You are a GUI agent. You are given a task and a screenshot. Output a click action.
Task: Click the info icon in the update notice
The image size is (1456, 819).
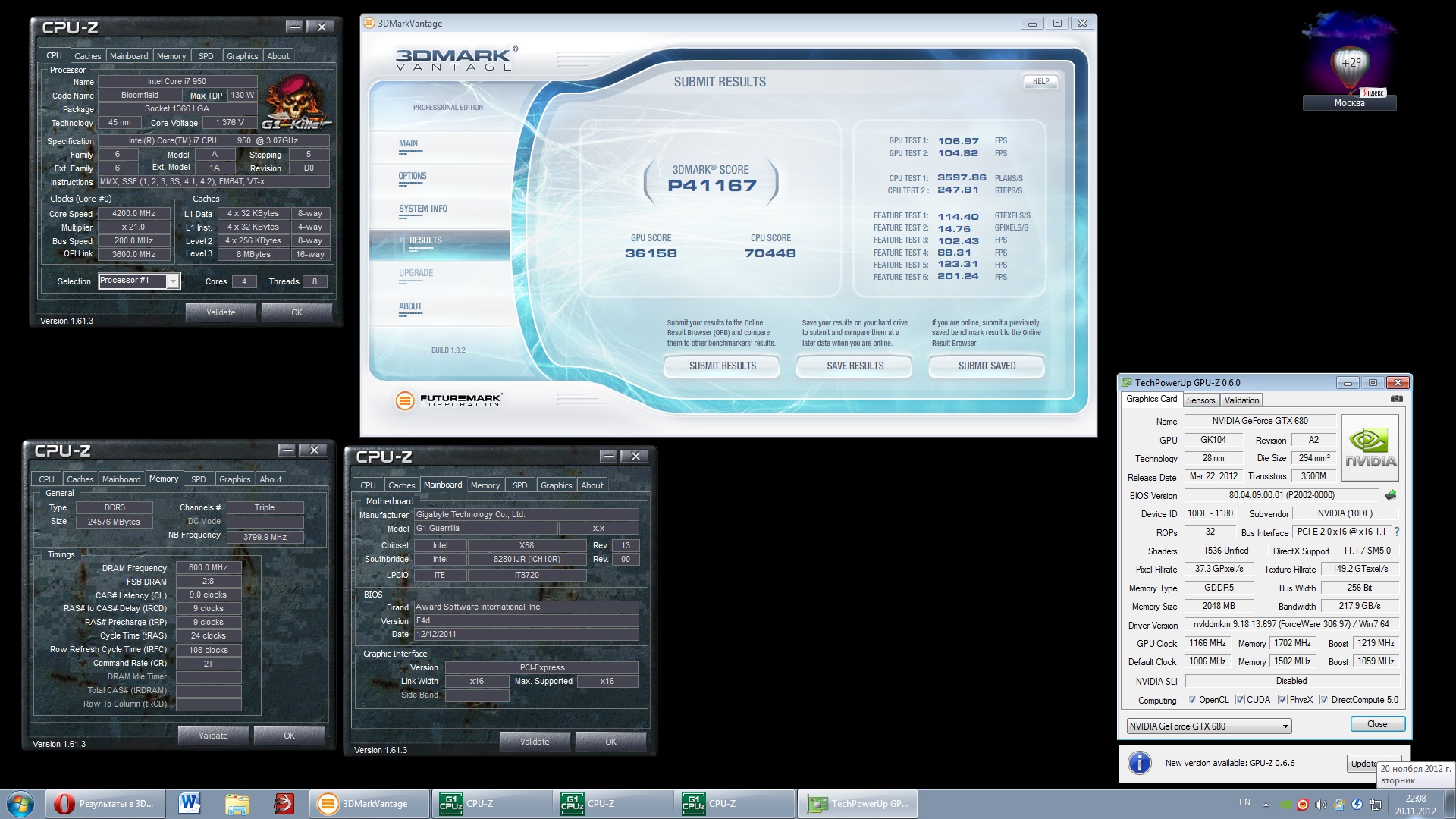tap(1139, 763)
